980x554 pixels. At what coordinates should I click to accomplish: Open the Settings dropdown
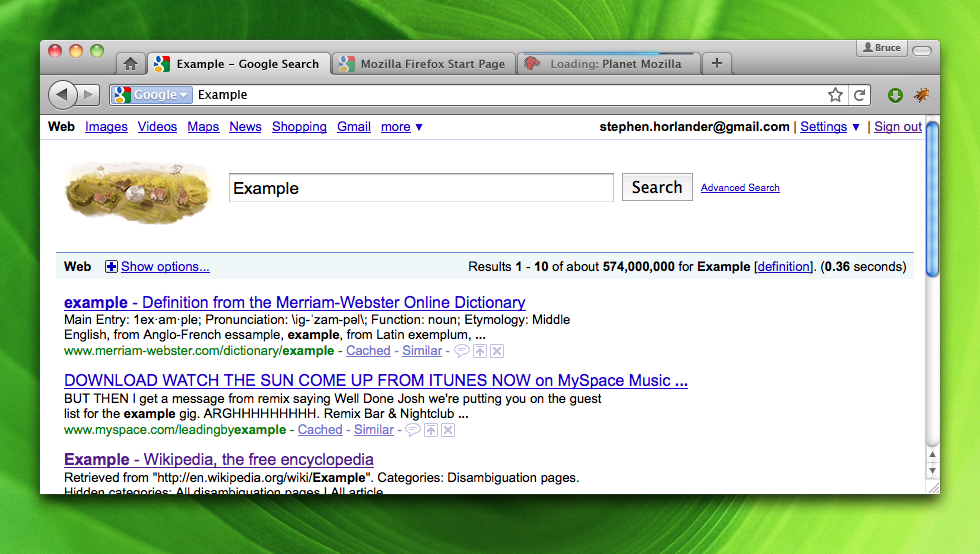point(830,127)
